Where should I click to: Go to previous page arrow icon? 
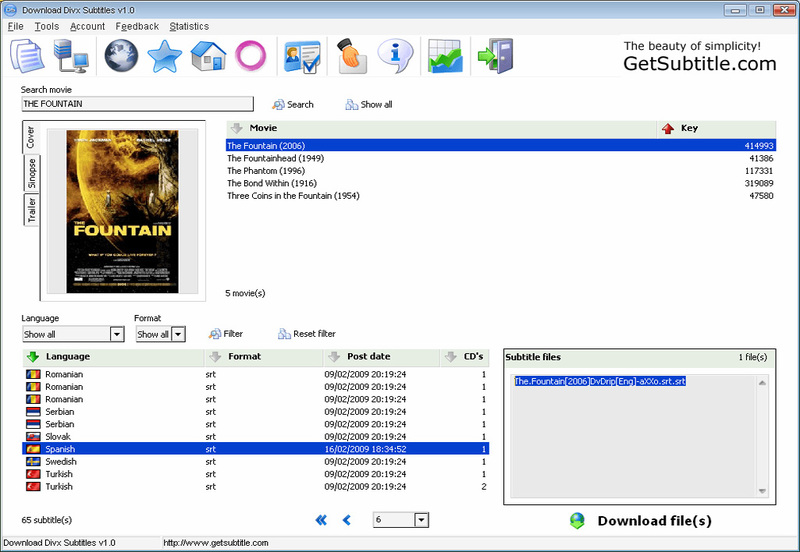tap(347, 520)
